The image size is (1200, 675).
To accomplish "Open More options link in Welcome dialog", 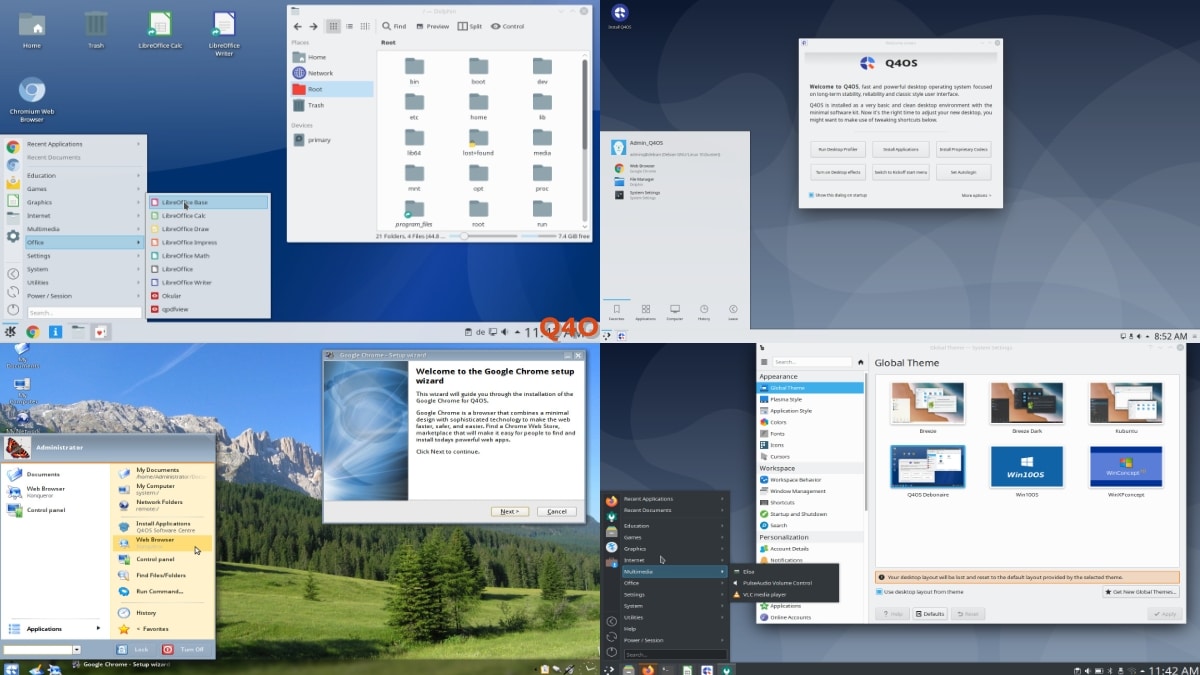I will [976, 195].
